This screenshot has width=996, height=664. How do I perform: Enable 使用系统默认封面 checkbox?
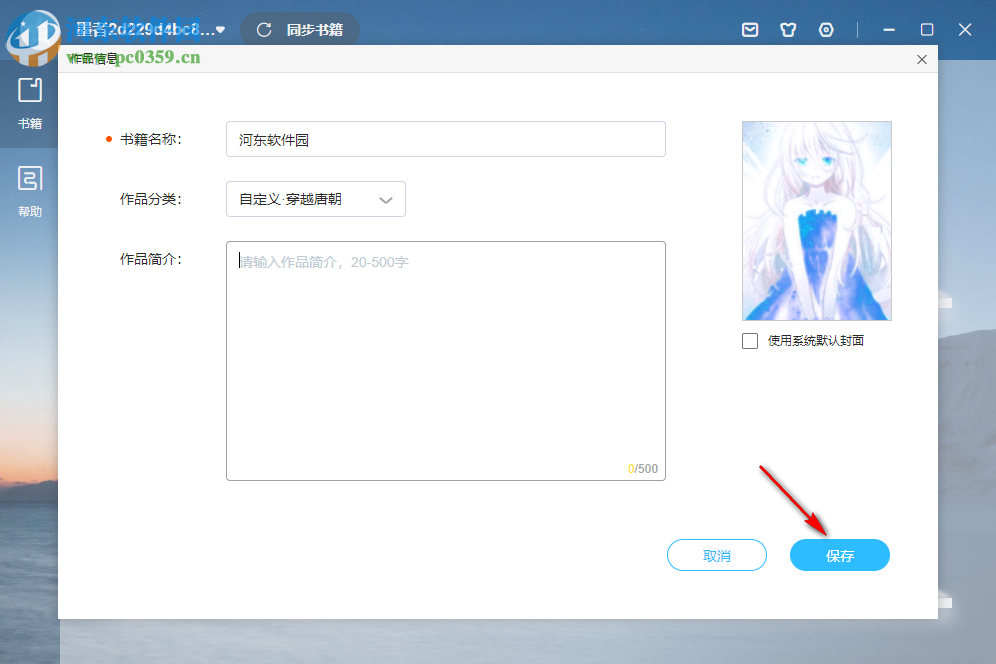[749, 340]
